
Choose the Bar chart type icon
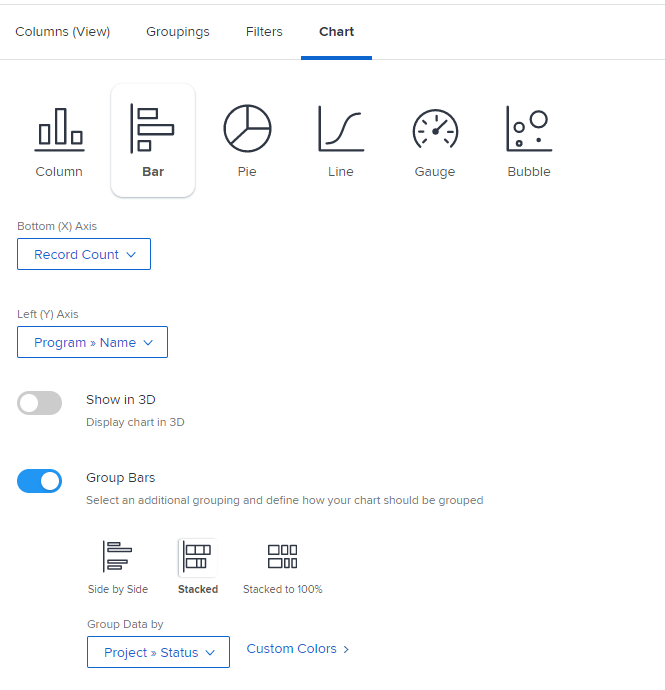click(152, 129)
